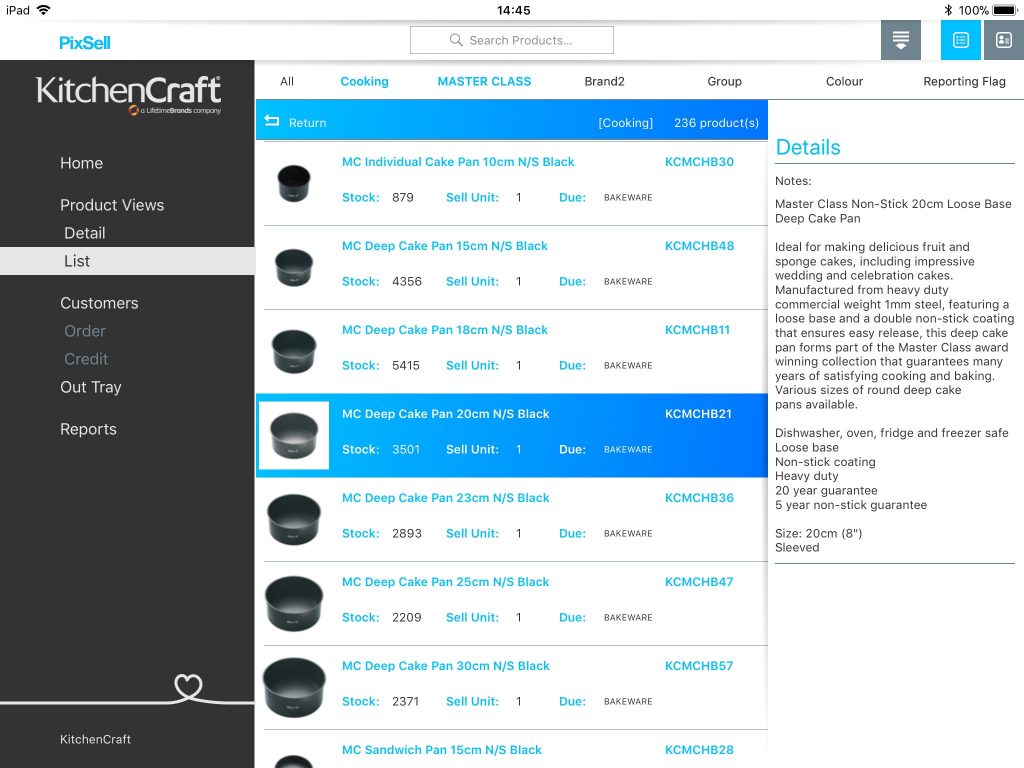Switch to list view icon in top bar

click(961, 40)
